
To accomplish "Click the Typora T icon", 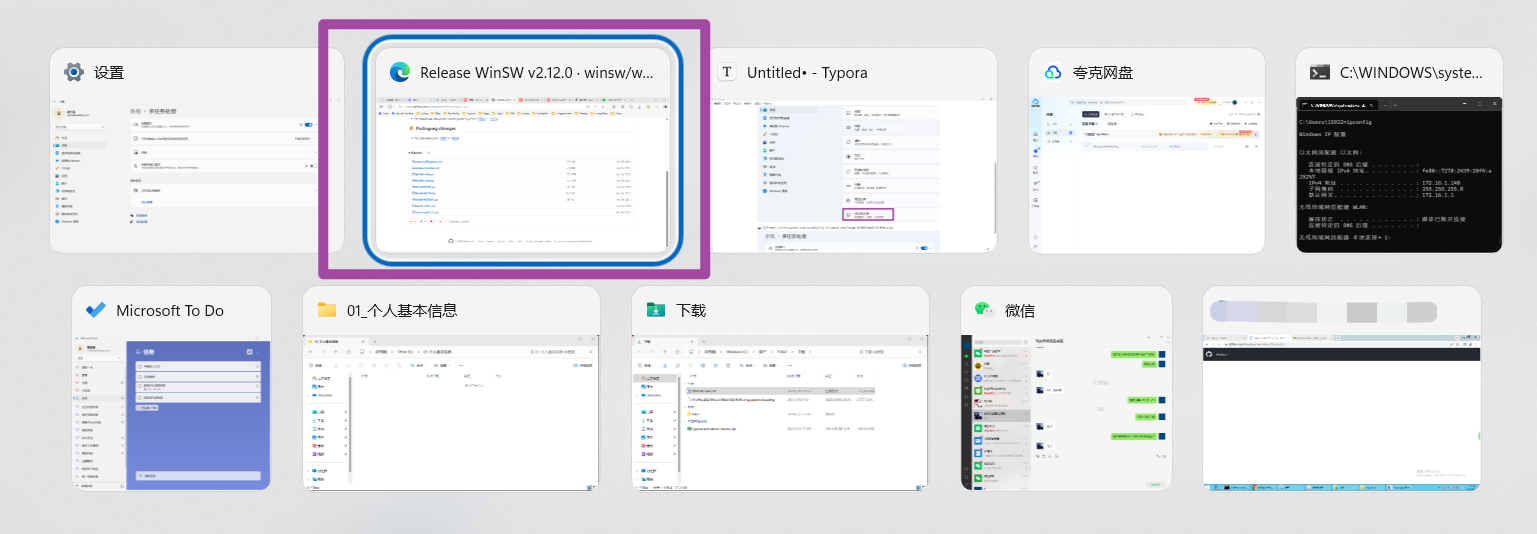I will 727,72.
